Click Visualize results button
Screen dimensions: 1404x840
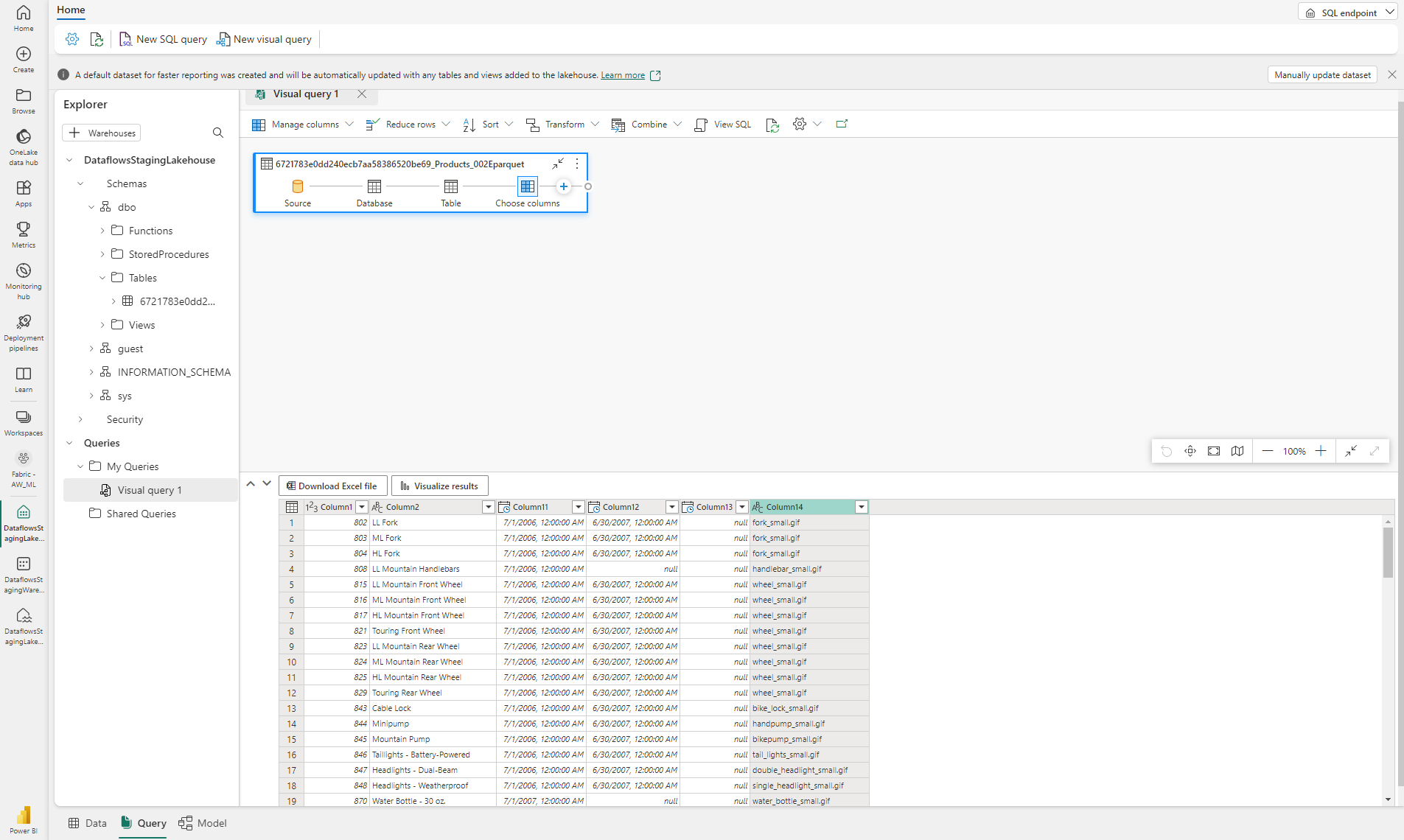(x=439, y=486)
